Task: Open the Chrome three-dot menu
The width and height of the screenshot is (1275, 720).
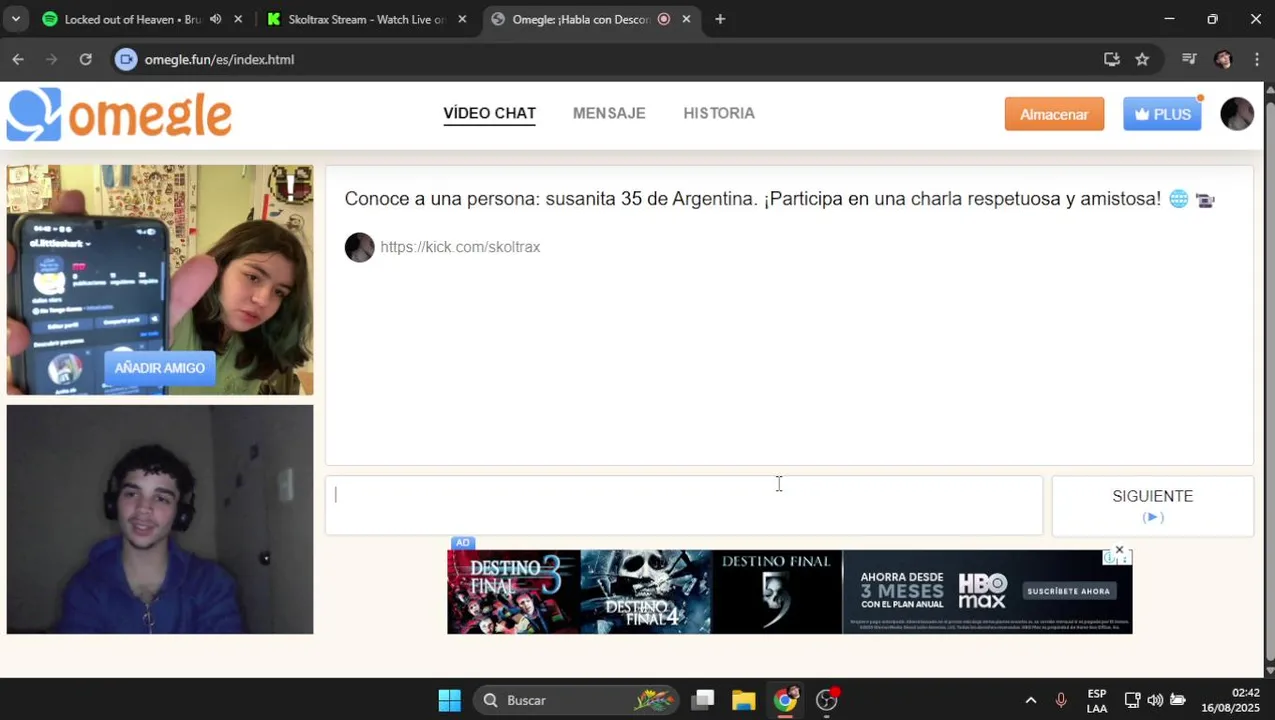Action: 1256,59
